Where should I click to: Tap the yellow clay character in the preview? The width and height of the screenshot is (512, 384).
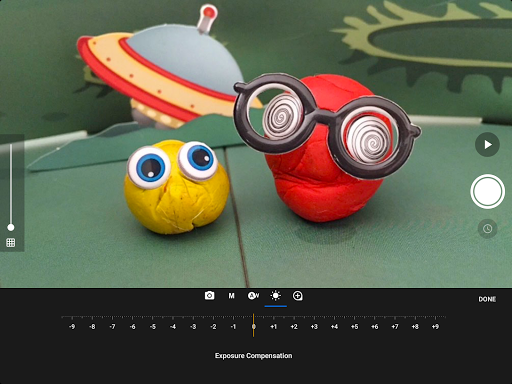(x=176, y=187)
